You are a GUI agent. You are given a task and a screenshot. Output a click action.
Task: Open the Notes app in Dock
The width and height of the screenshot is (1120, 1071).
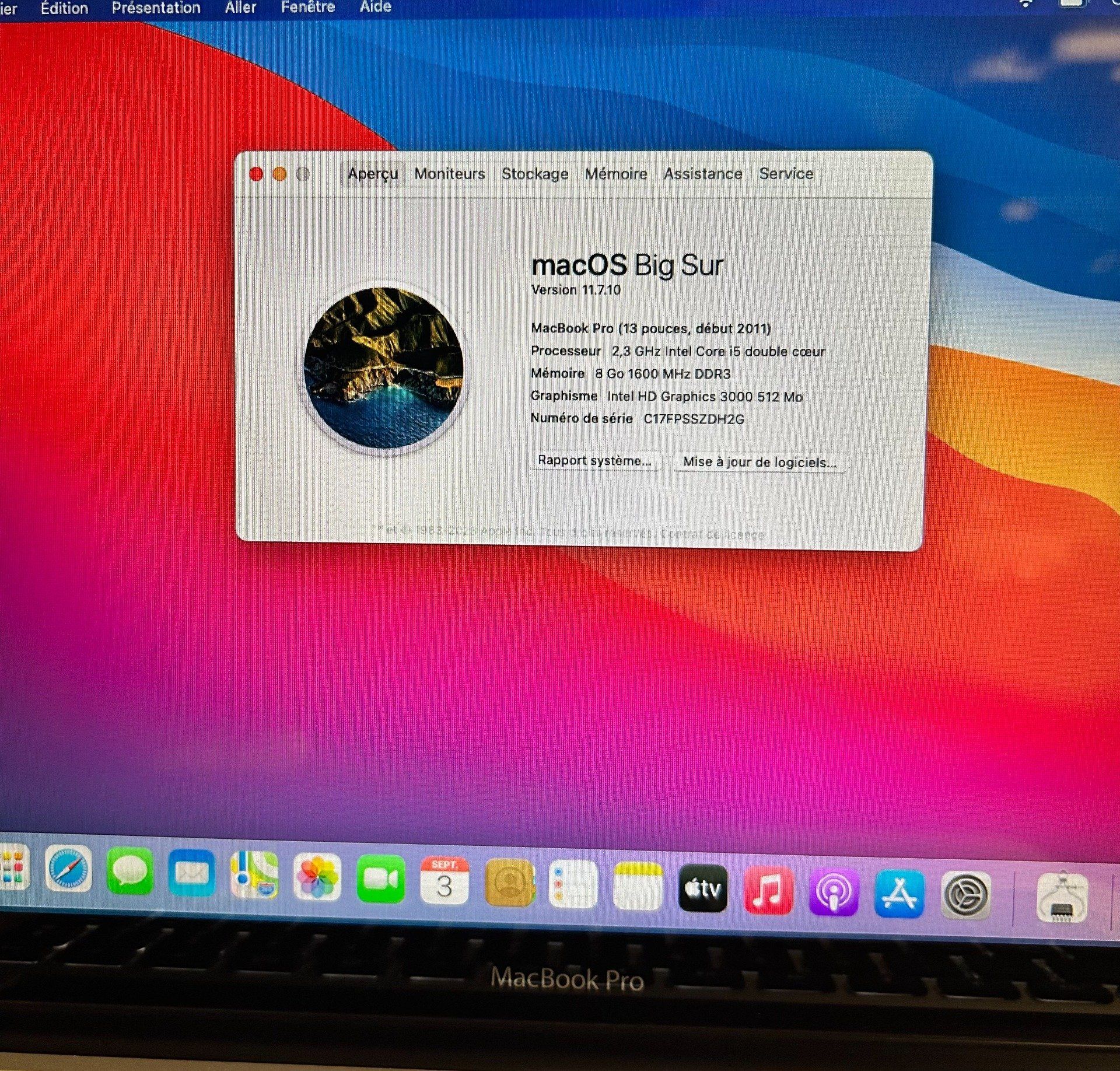pyautogui.click(x=638, y=886)
